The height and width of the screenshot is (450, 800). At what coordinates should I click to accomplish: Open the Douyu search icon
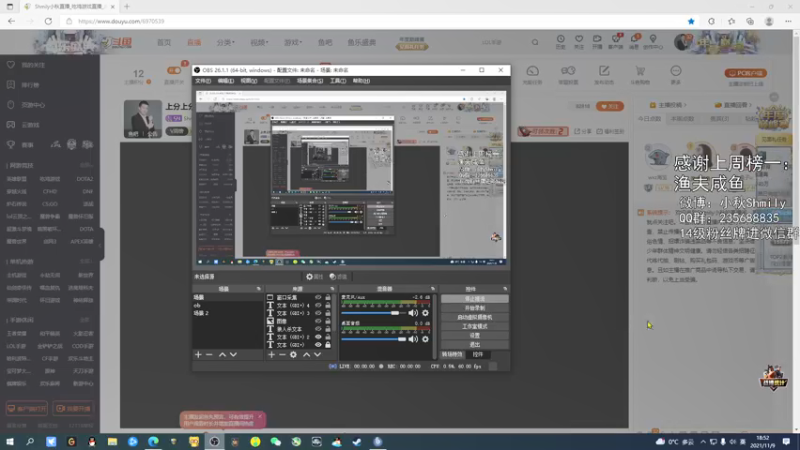[535, 42]
